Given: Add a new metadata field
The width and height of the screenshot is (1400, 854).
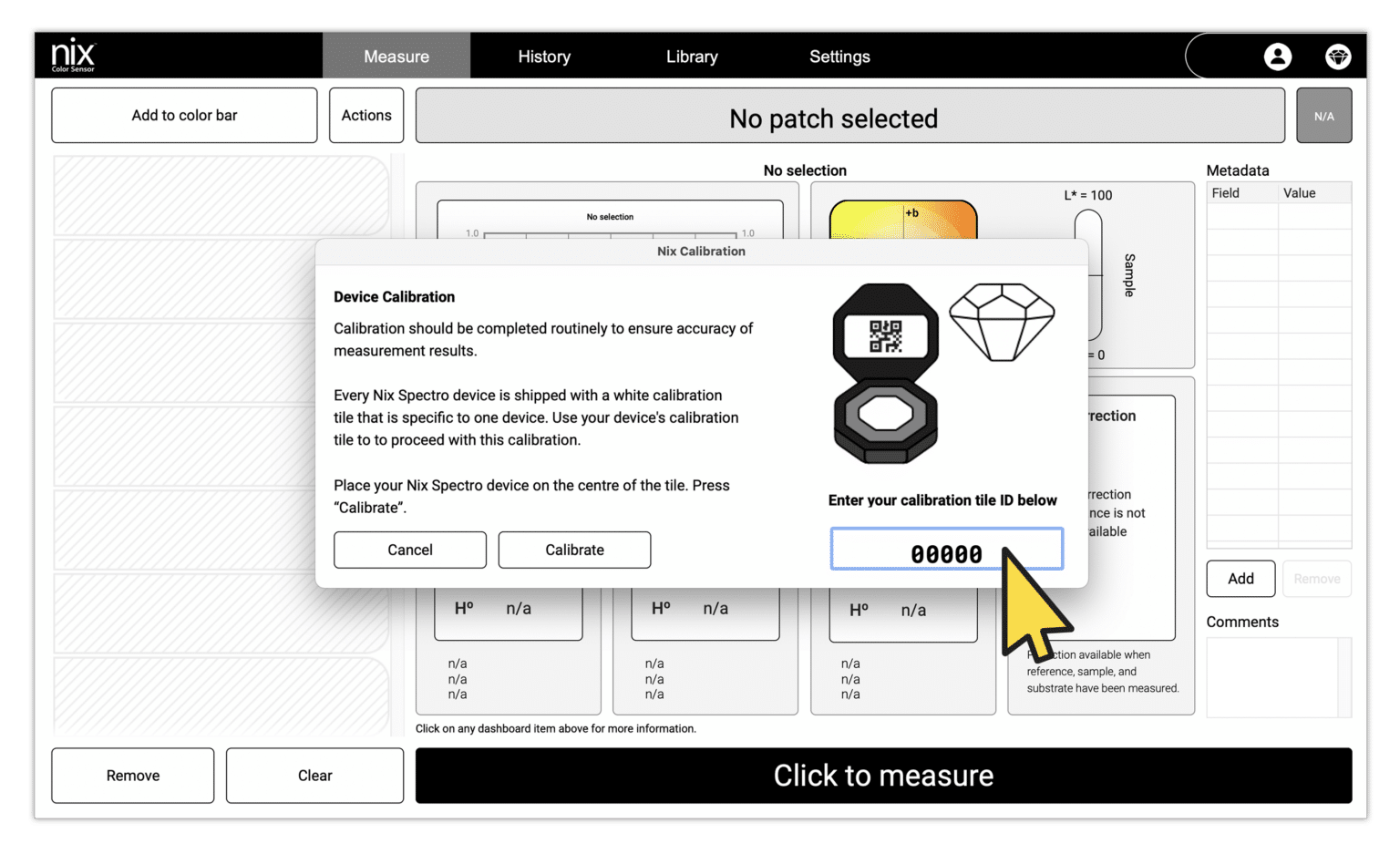Looking at the screenshot, I should click(x=1240, y=579).
